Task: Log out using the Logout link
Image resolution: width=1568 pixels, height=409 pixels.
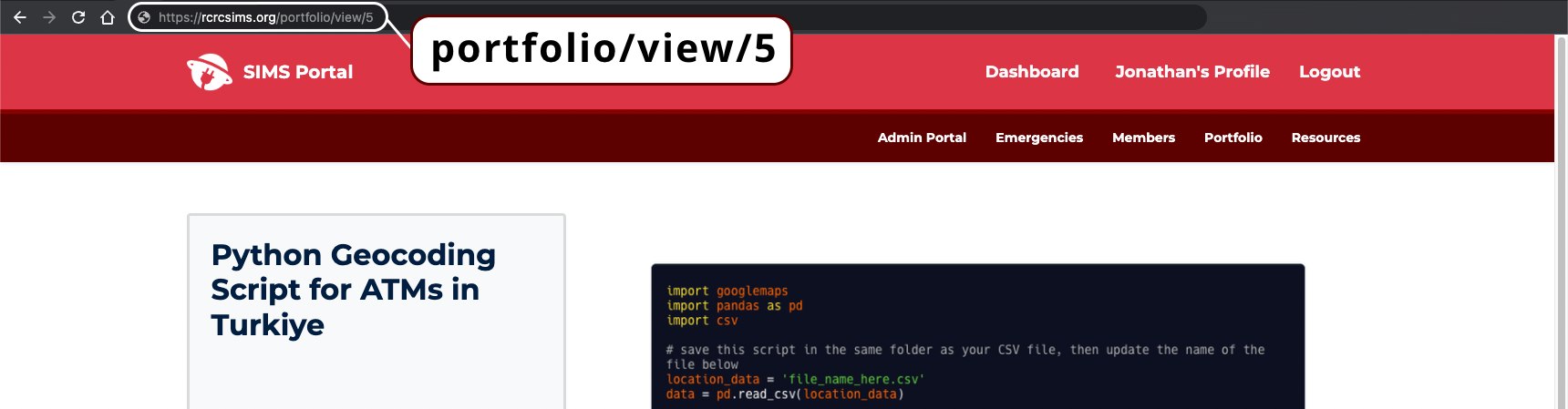Action: click(1329, 72)
